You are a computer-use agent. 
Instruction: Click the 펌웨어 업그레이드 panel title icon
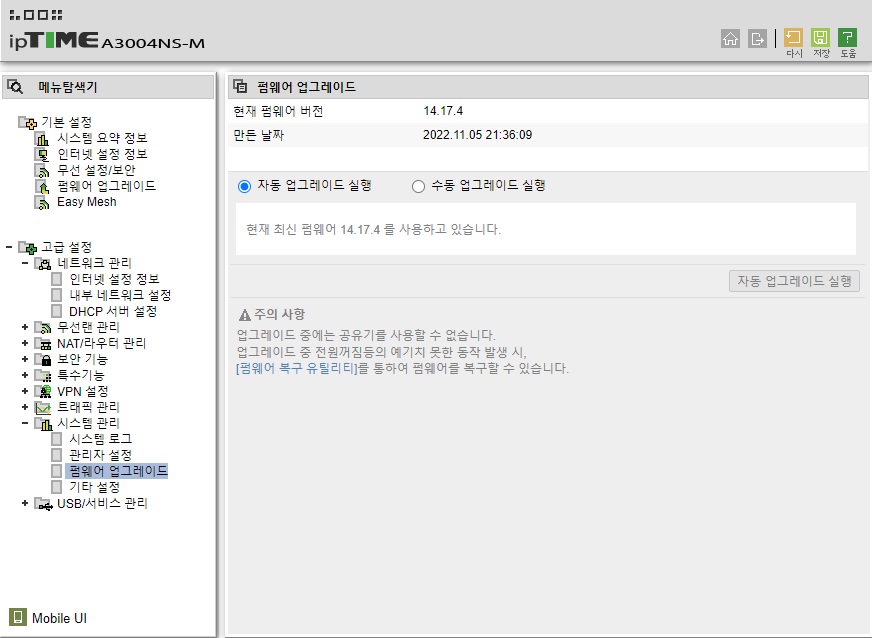click(240, 86)
